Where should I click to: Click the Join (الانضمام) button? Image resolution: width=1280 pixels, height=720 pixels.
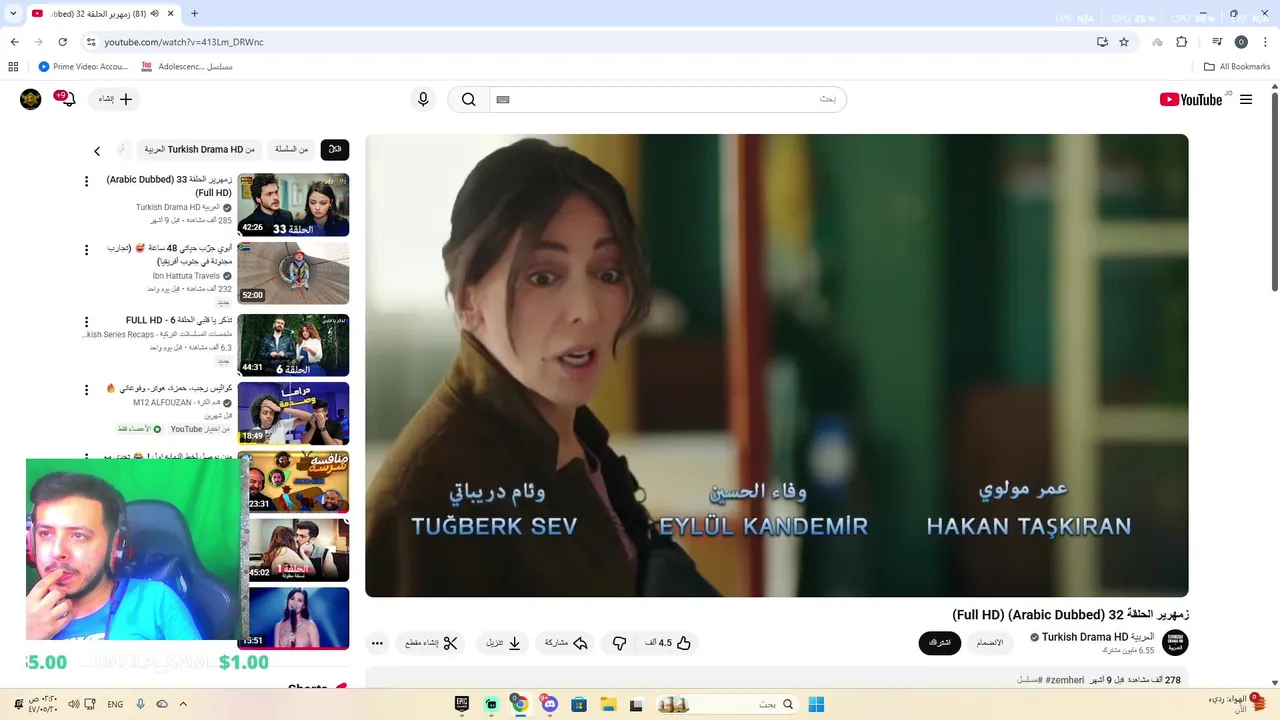coord(990,643)
